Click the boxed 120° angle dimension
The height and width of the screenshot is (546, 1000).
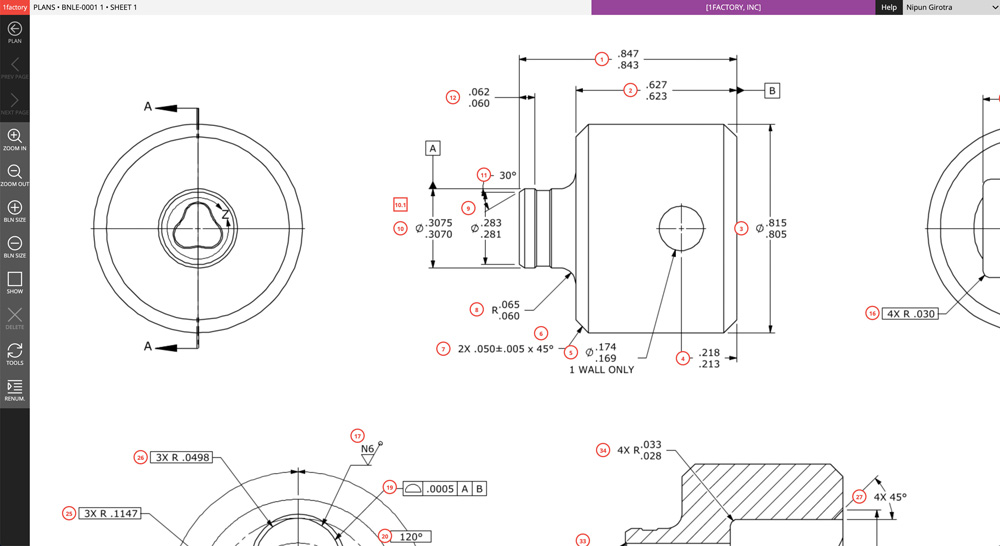[411, 537]
